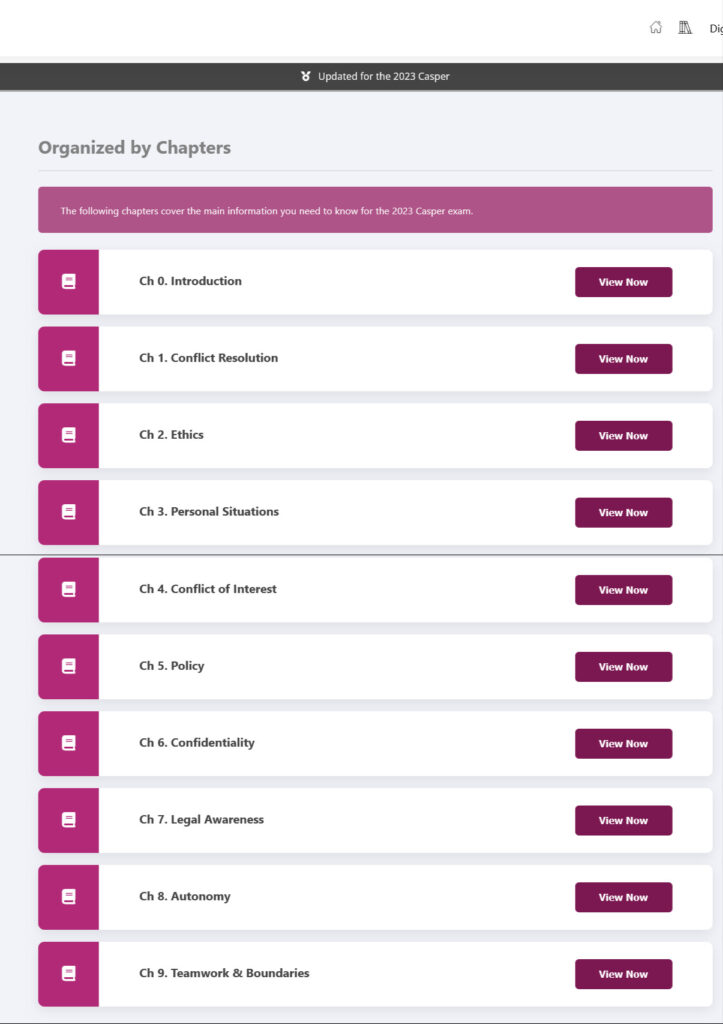Click the Ch 8. Autonomy title
Image resolution: width=723 pixels, height=1024 pixels.
pyautogui.click(x=185, y=896)
